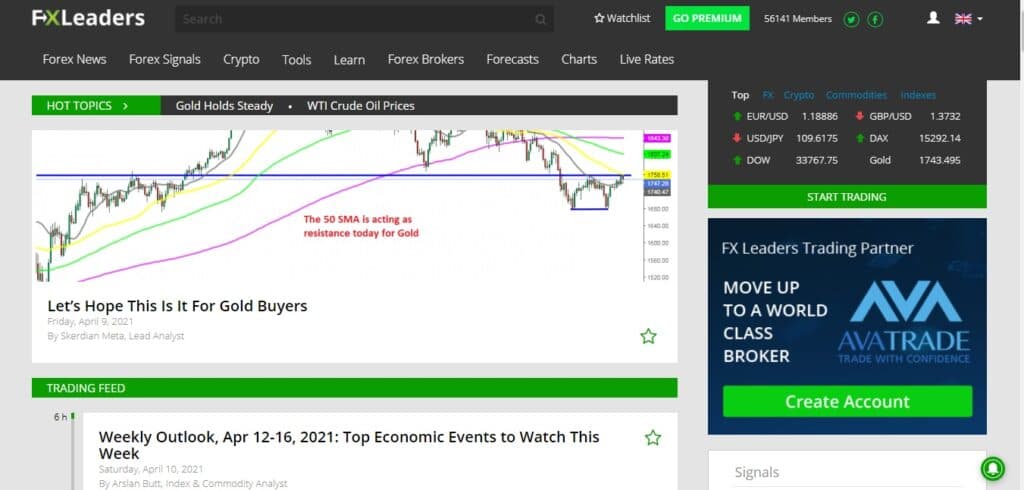Star the Weekly Outlook article
This screenshot has height=490, width=1024.
coord(652,438)
